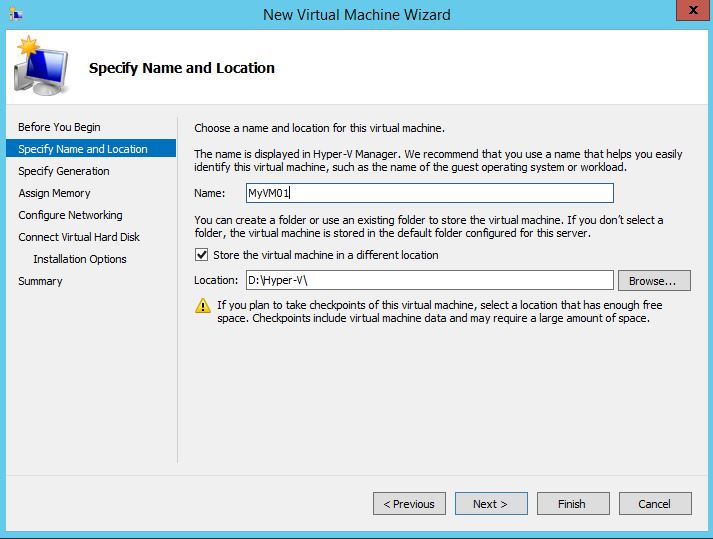Jump to Assign Memory step

point(54,193)
